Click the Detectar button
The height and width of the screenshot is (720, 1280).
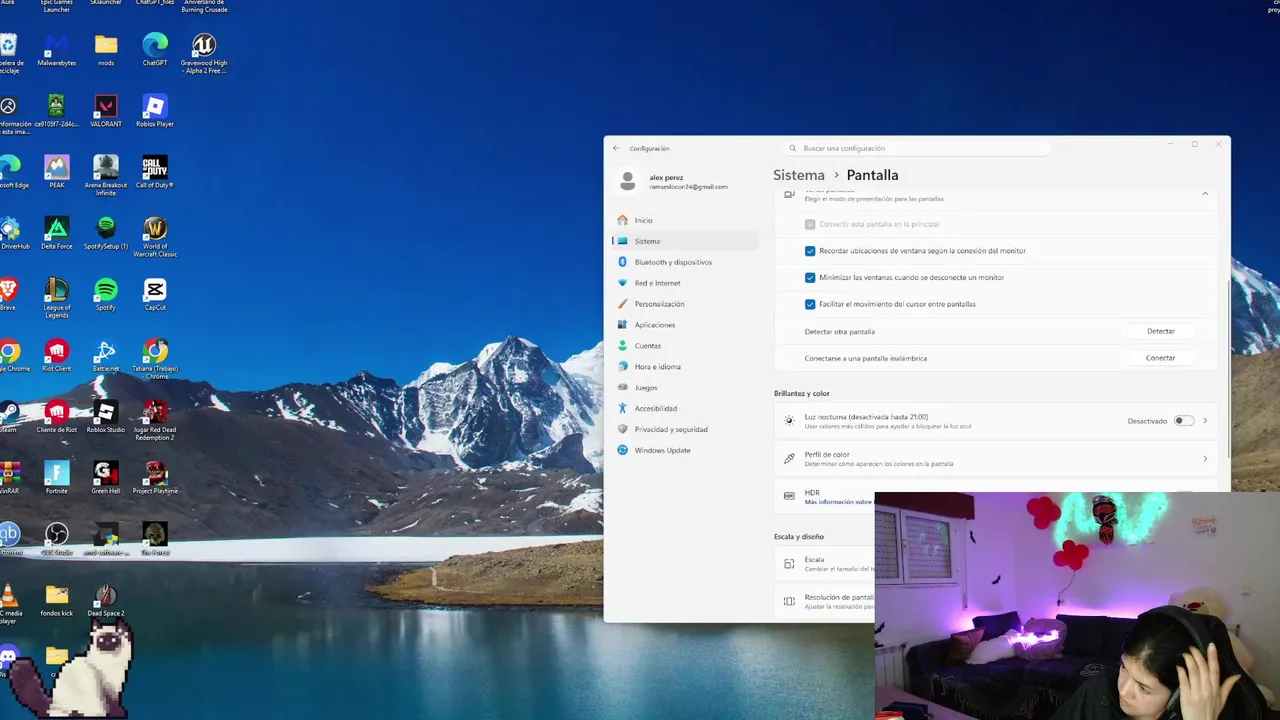pyautogui.click(x=1160, y=331)
